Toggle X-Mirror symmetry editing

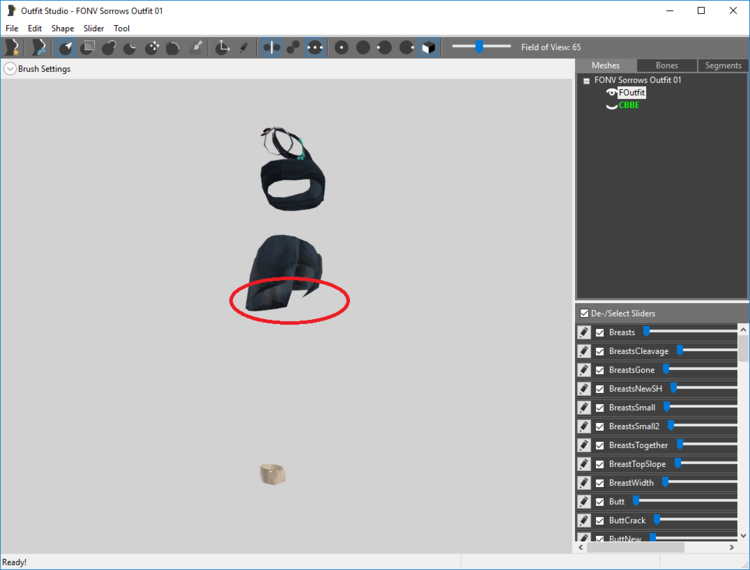click(272, 47)
